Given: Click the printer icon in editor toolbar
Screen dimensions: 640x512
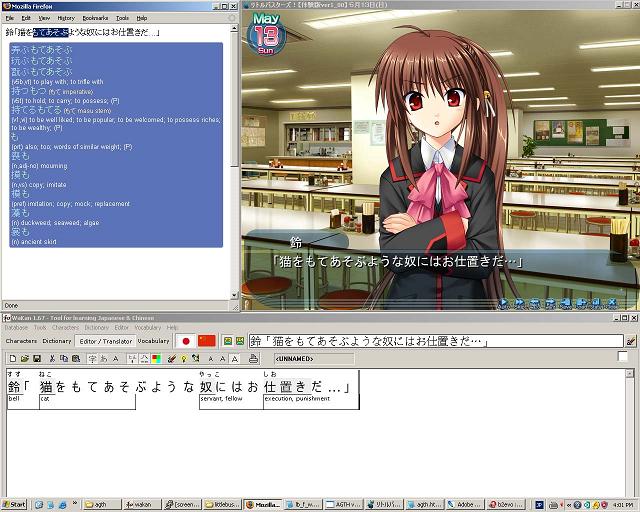Looking at the screenshot, I should coord(253,358).
